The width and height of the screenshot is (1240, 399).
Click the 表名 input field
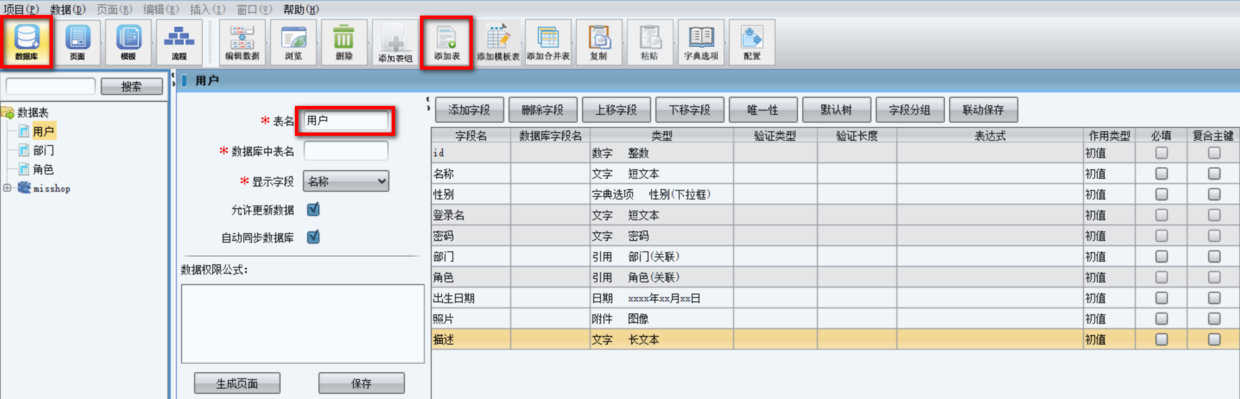(x=346, y=121)
